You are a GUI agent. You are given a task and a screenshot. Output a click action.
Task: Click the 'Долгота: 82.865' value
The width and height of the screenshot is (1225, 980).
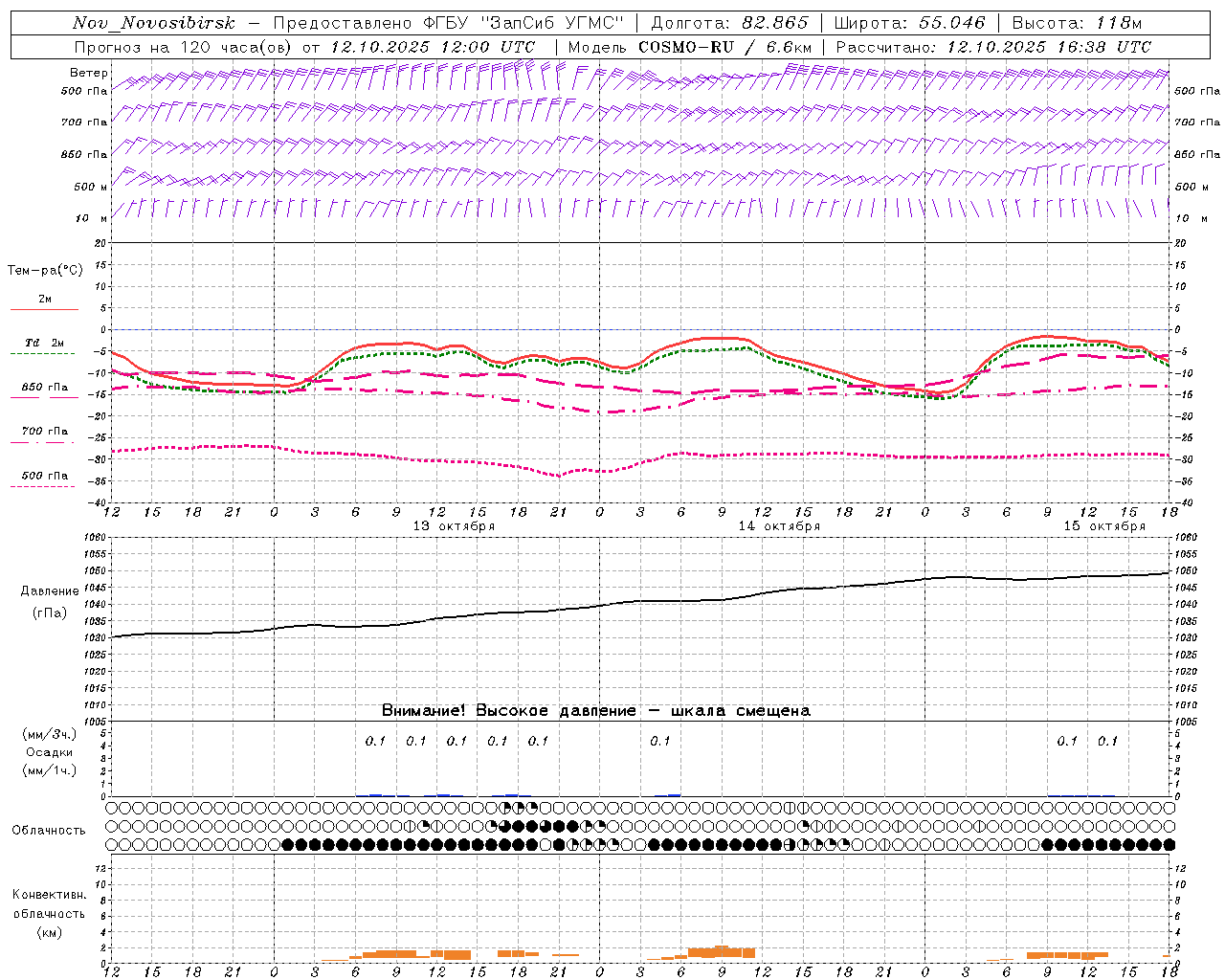pyautogui.click(x=730, y=23)
